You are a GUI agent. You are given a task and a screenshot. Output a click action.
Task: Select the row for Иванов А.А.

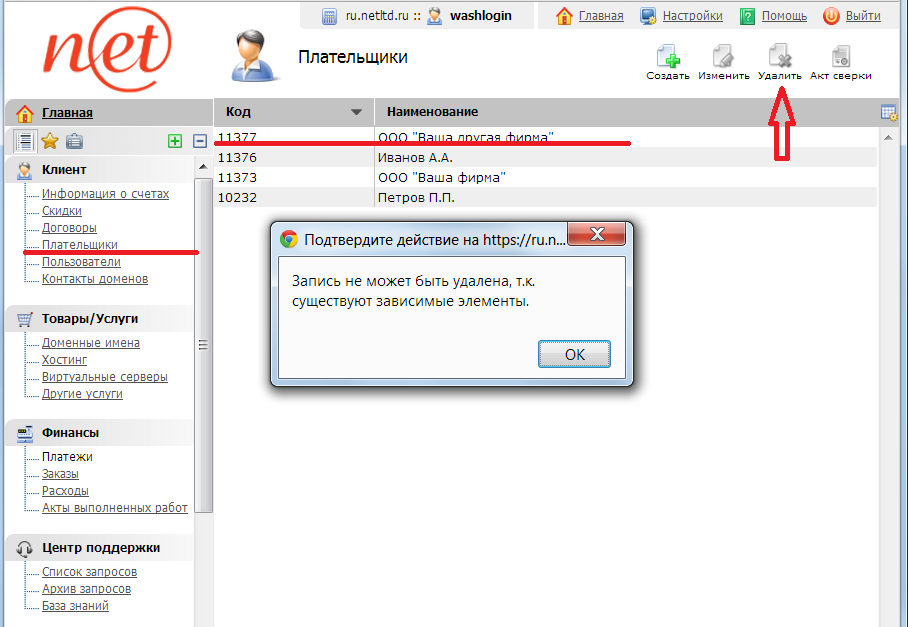[x=415, y=158]
